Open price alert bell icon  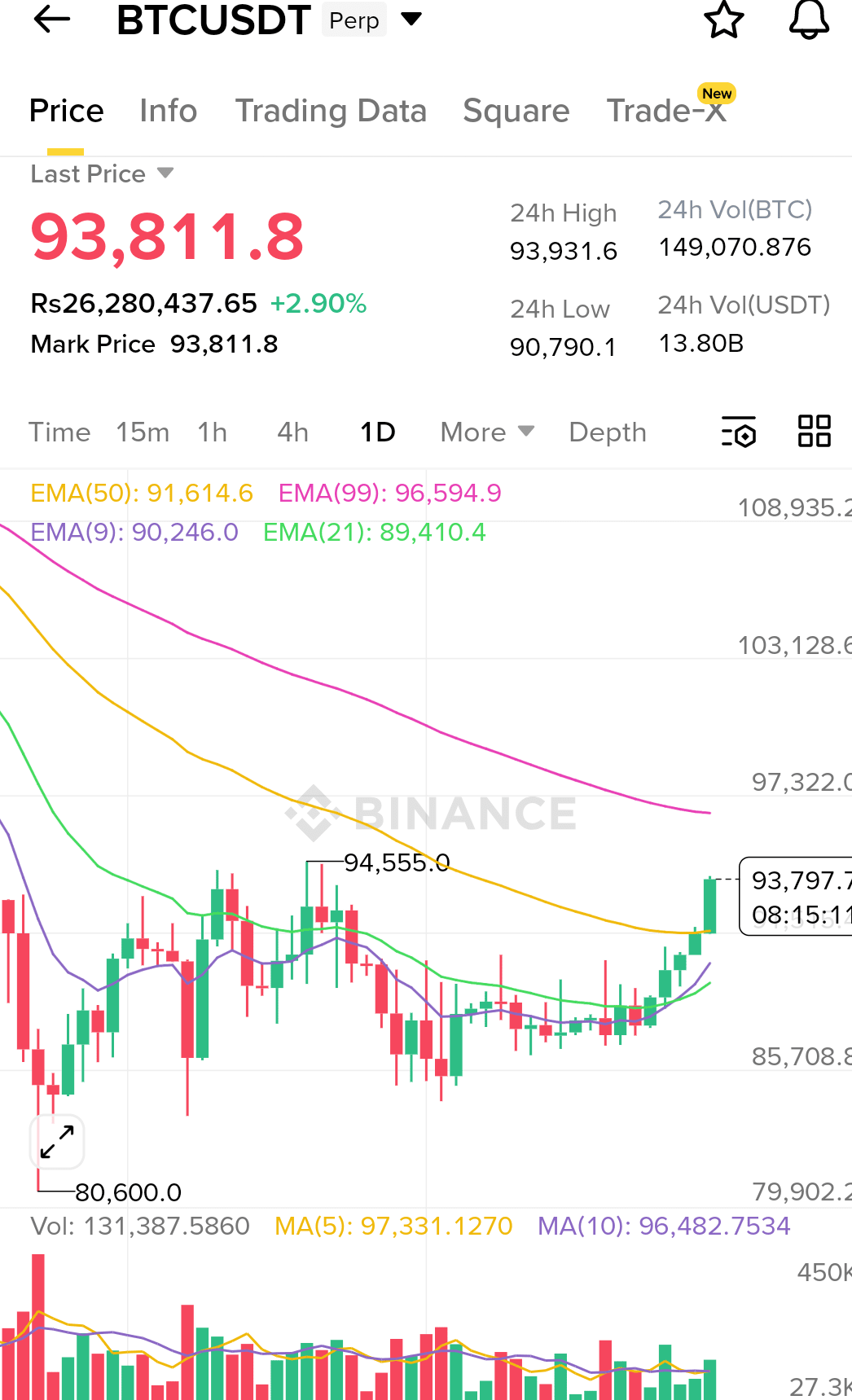[x=809, y=19]
